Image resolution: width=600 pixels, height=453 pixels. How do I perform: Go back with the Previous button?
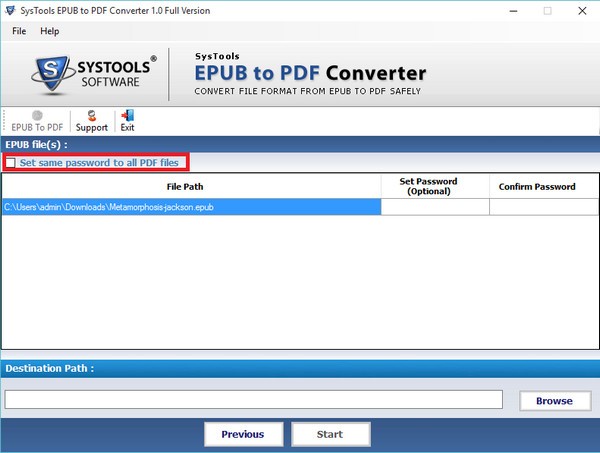click(x=243, y=434)
